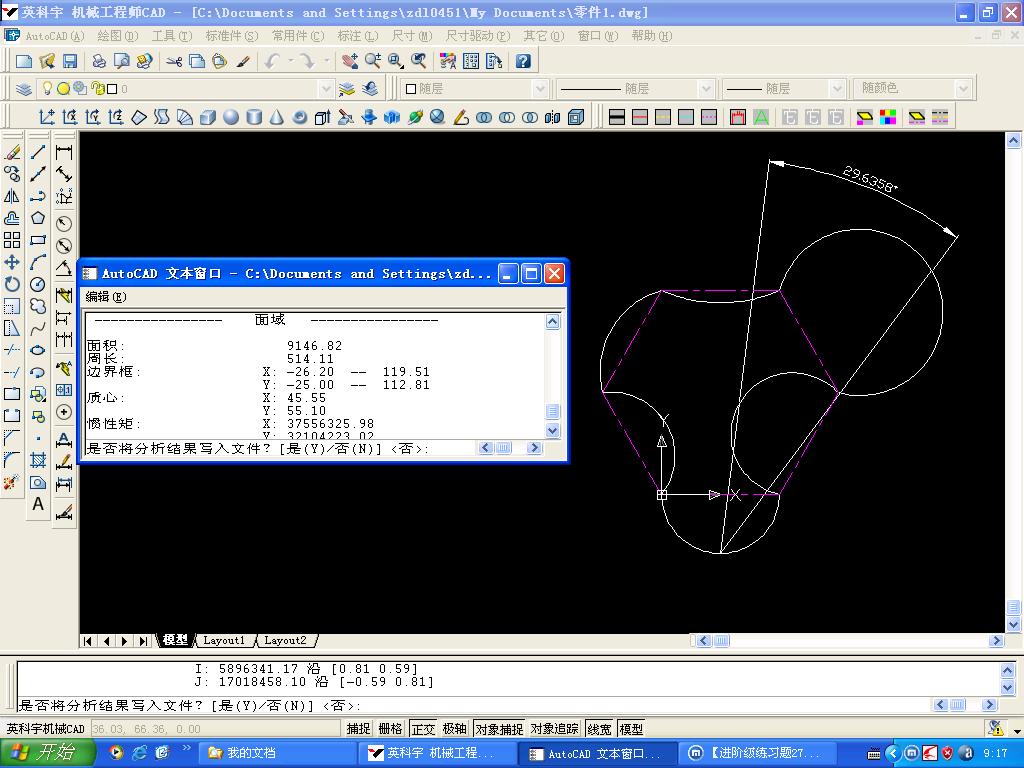The height and width of the screenshot is (768, 1024).
Task: Open the 绘图(D) menu
Action: [118, 36]
